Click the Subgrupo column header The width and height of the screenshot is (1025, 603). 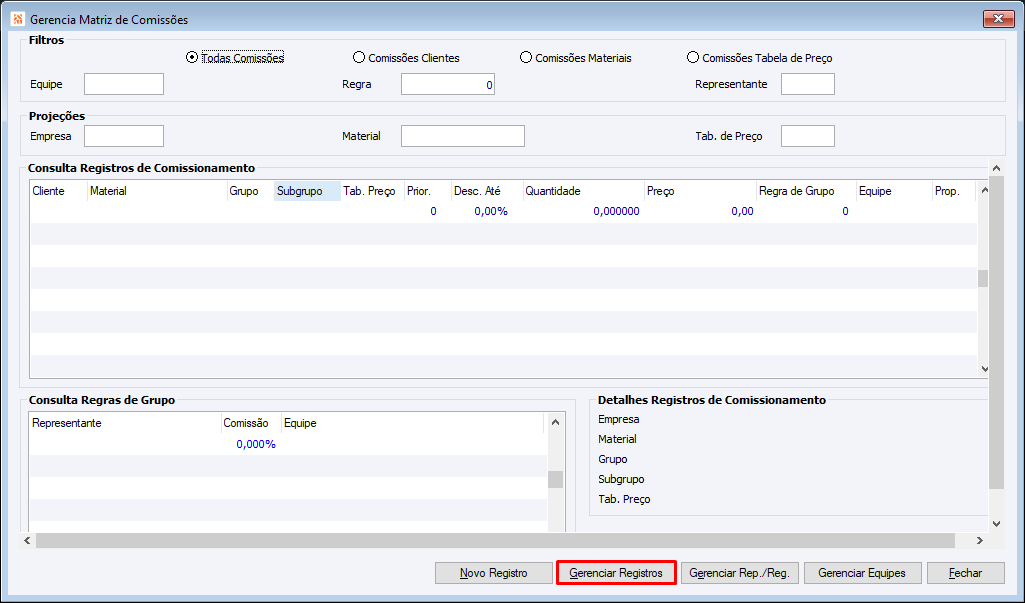[x=307, y=191]
